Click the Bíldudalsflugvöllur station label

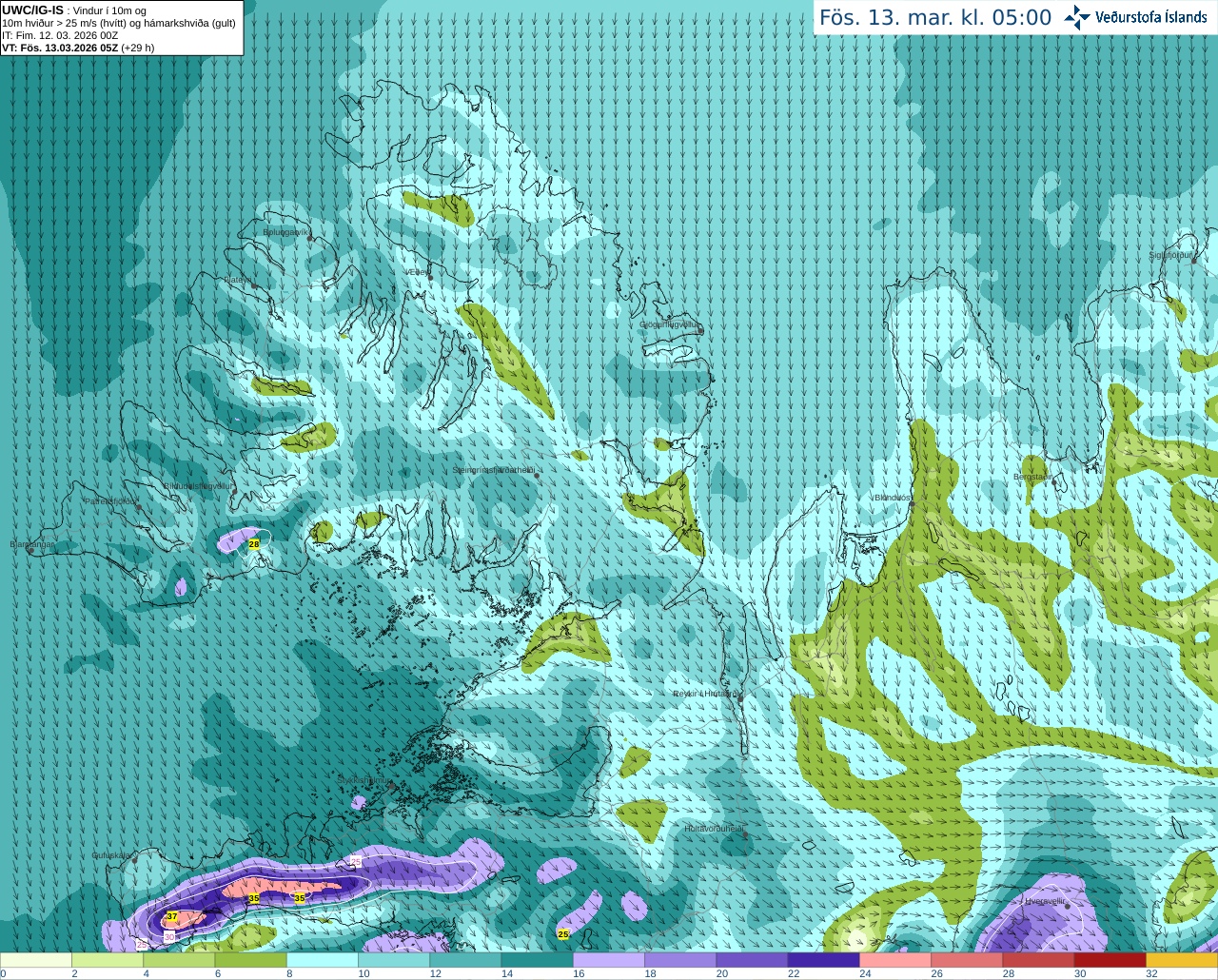pyautogui.click(x=197, y=485)
